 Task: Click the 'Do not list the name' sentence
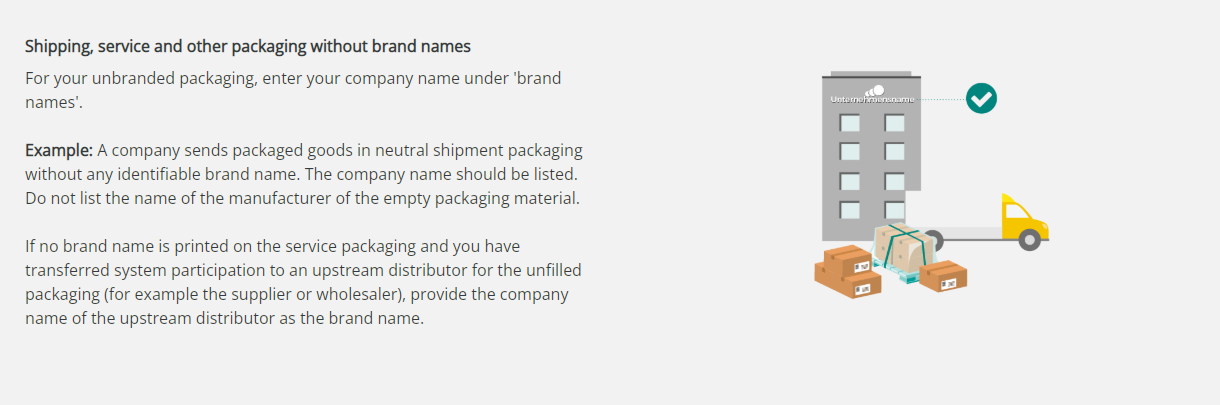[x=302, y=198]
